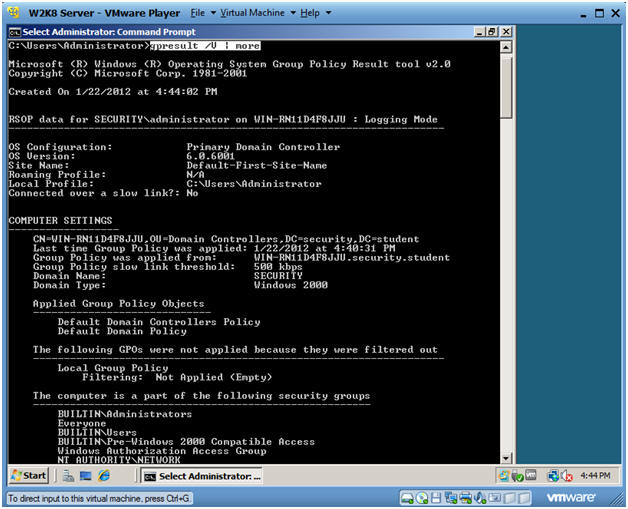This screenshot has height=509, width=628.
Task: Click the 'NT AUTHORITY\NETWORK' entry
Action: click(x=119, y=460)
